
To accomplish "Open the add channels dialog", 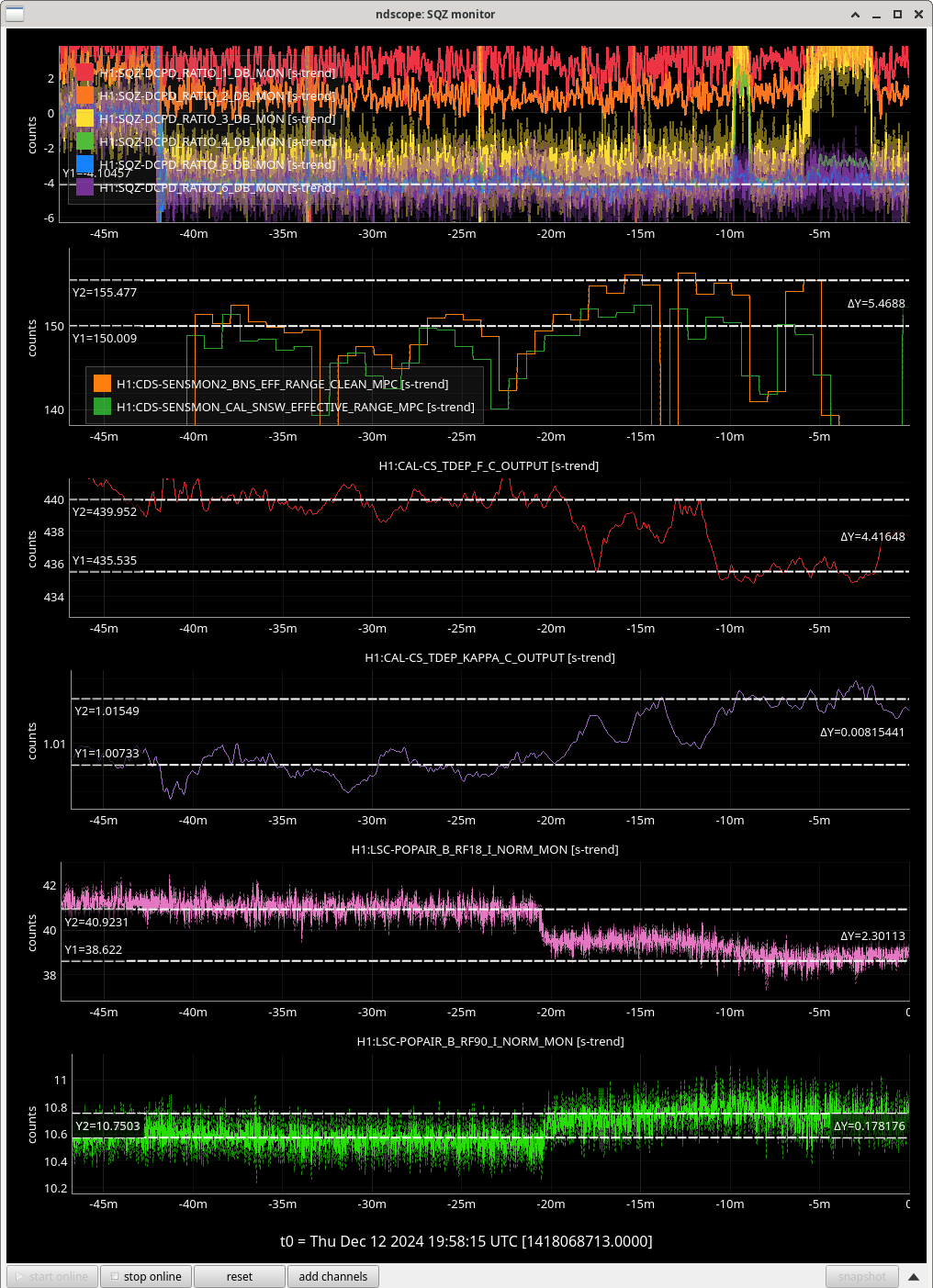I will pyautogui.click(x=333, y=1276).
